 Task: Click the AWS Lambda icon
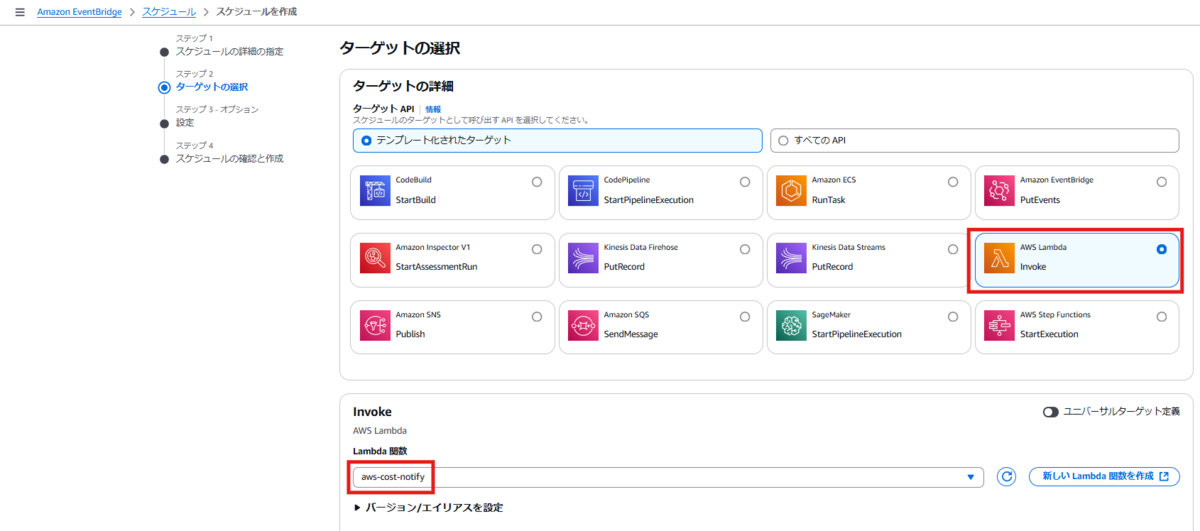[x=1000, y=258]
